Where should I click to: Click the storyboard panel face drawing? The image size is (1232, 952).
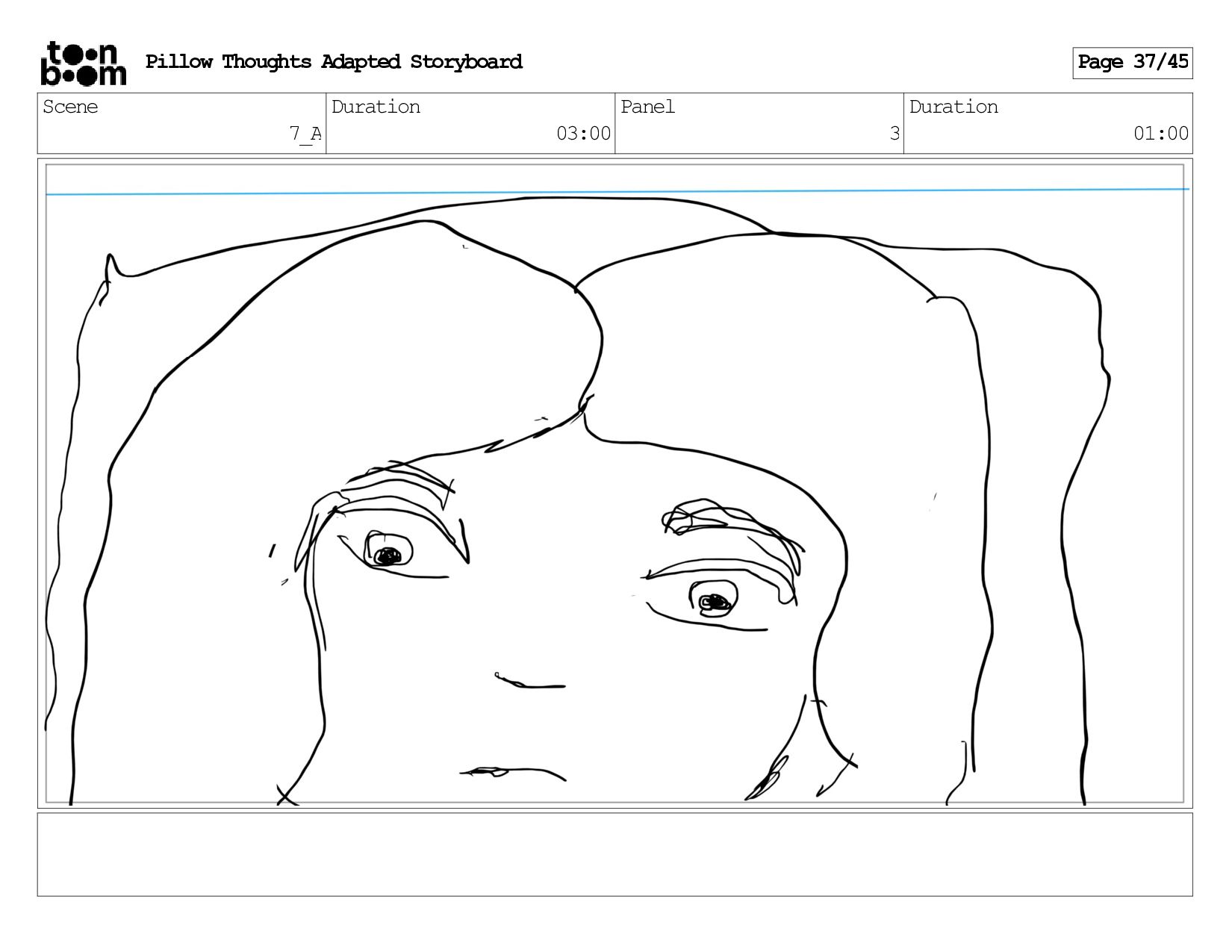pyautogui.click(x=615, y=484)
